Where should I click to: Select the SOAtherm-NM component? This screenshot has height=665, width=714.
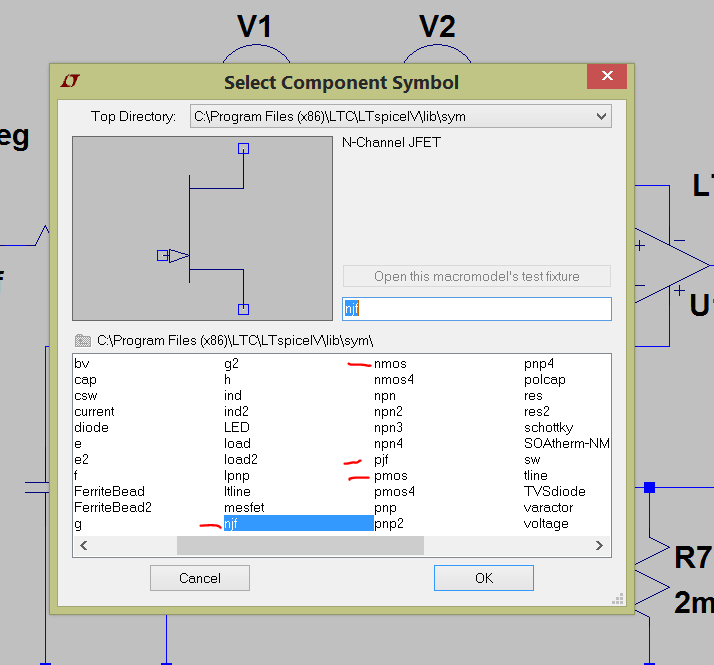coord(566,443)
